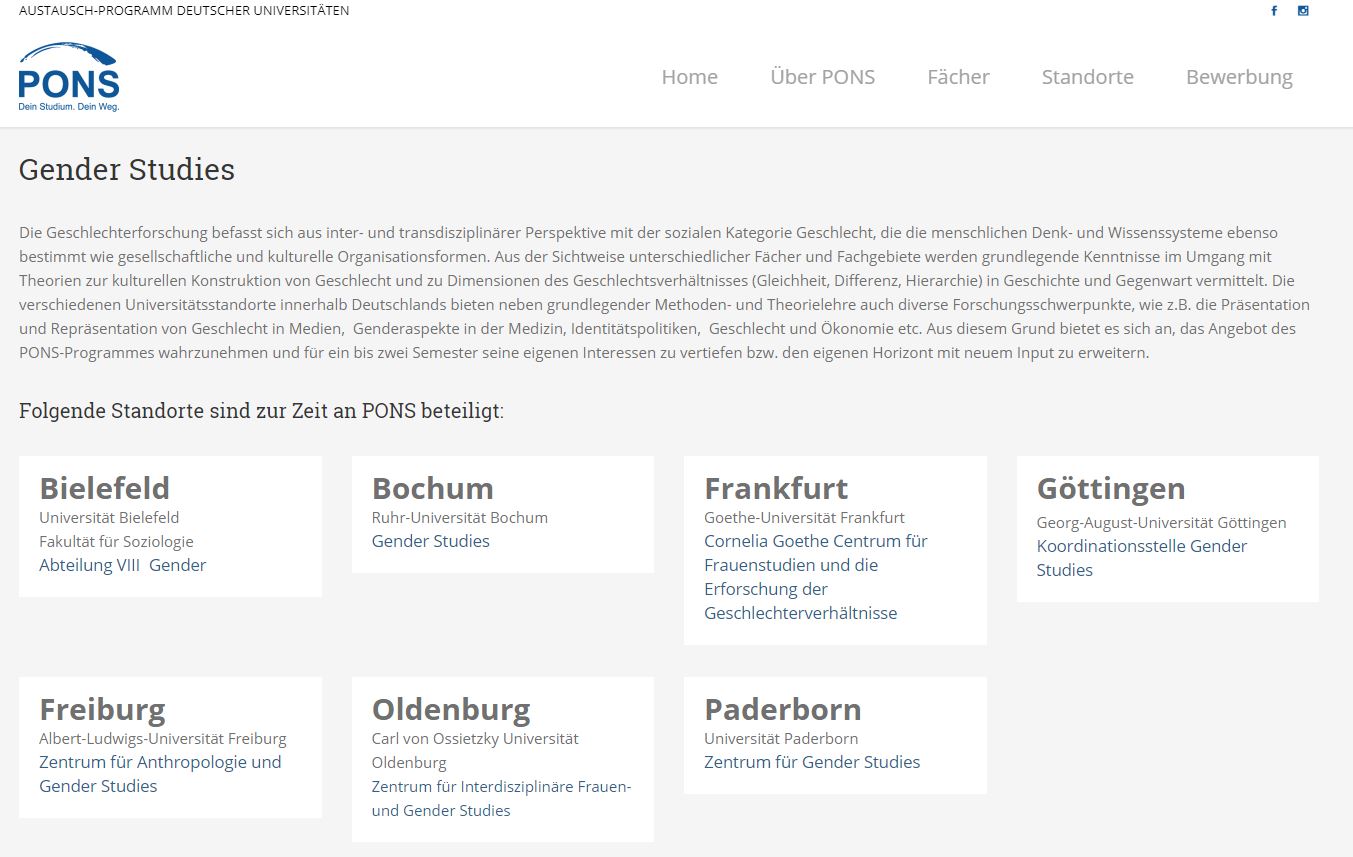
Task: Open the Facebook icon link
Action: point(1274,11)
